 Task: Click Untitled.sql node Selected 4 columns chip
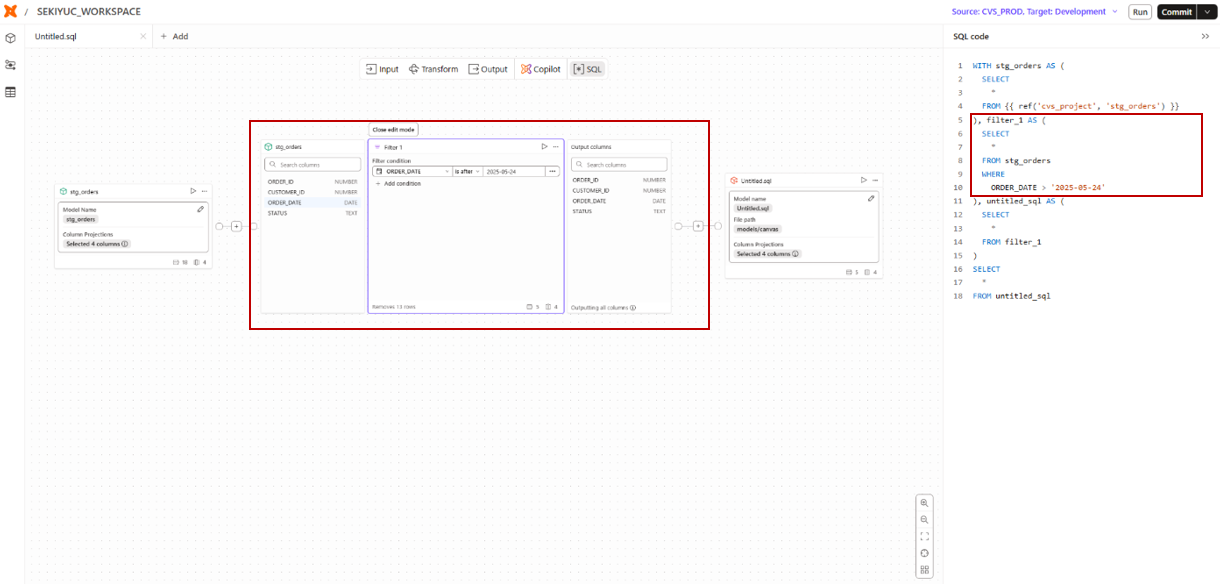point(768,254)
